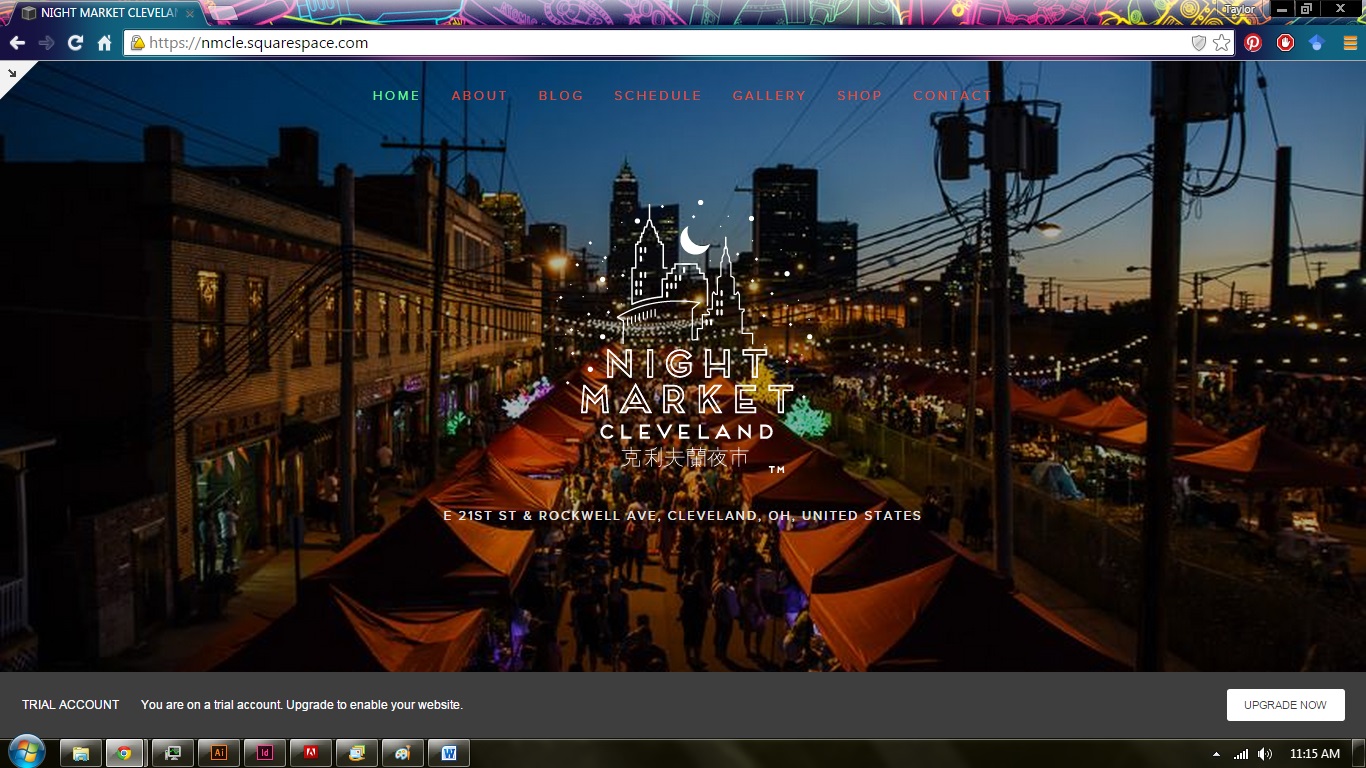
Task: Bookmark this page with the star
Action: [x=1221, y=43]
